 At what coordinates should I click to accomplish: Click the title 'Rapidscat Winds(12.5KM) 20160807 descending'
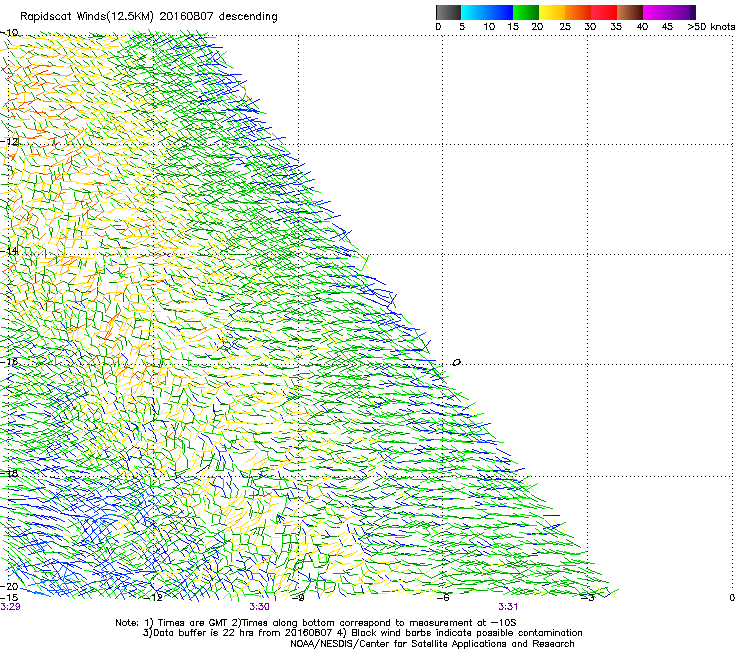[149, 17]
